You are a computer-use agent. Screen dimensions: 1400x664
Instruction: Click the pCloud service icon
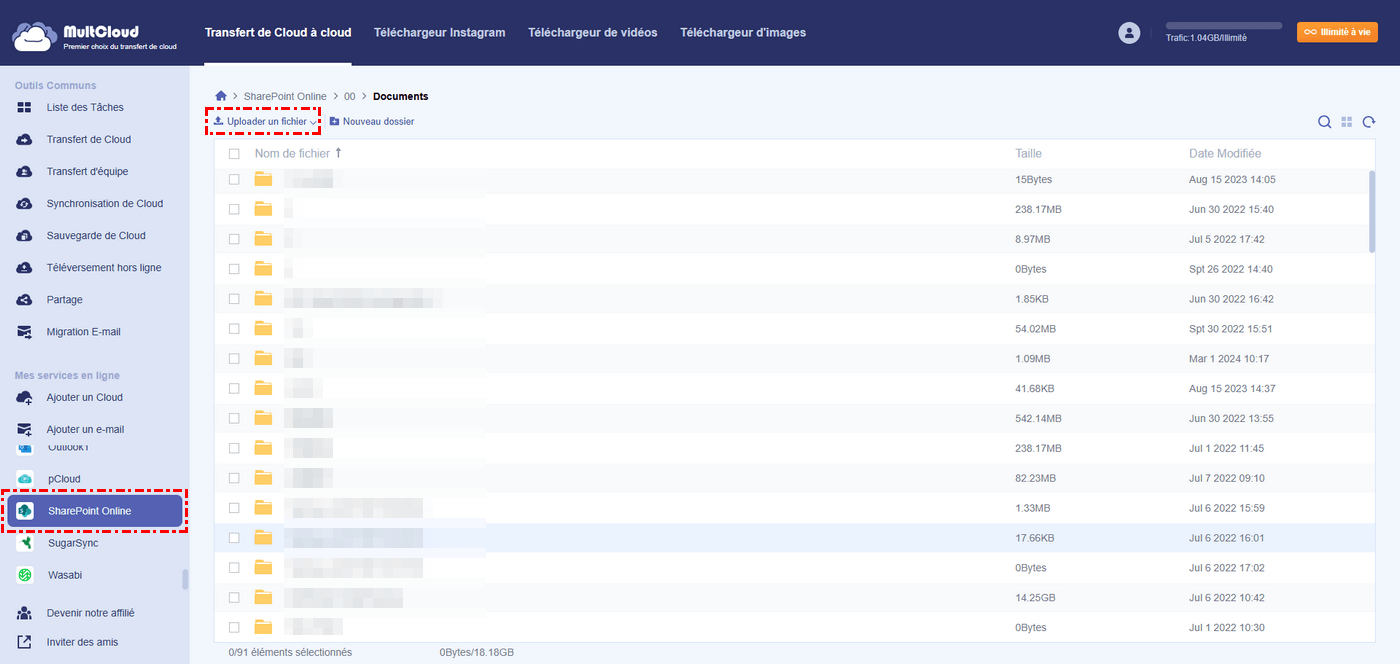pos(25,479)
